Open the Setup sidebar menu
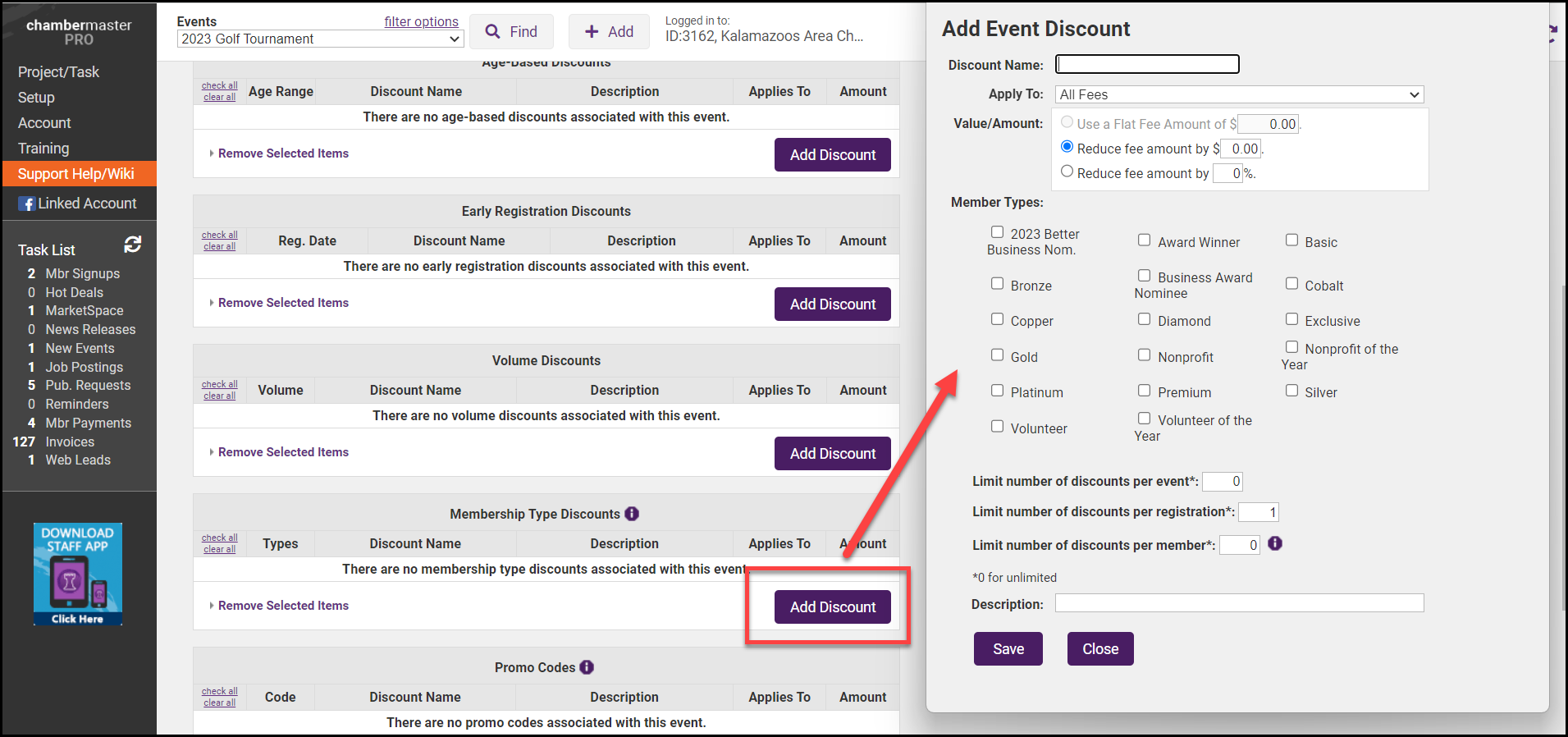1568x737 pixels. pyautogui.click(x=36, y=98)
